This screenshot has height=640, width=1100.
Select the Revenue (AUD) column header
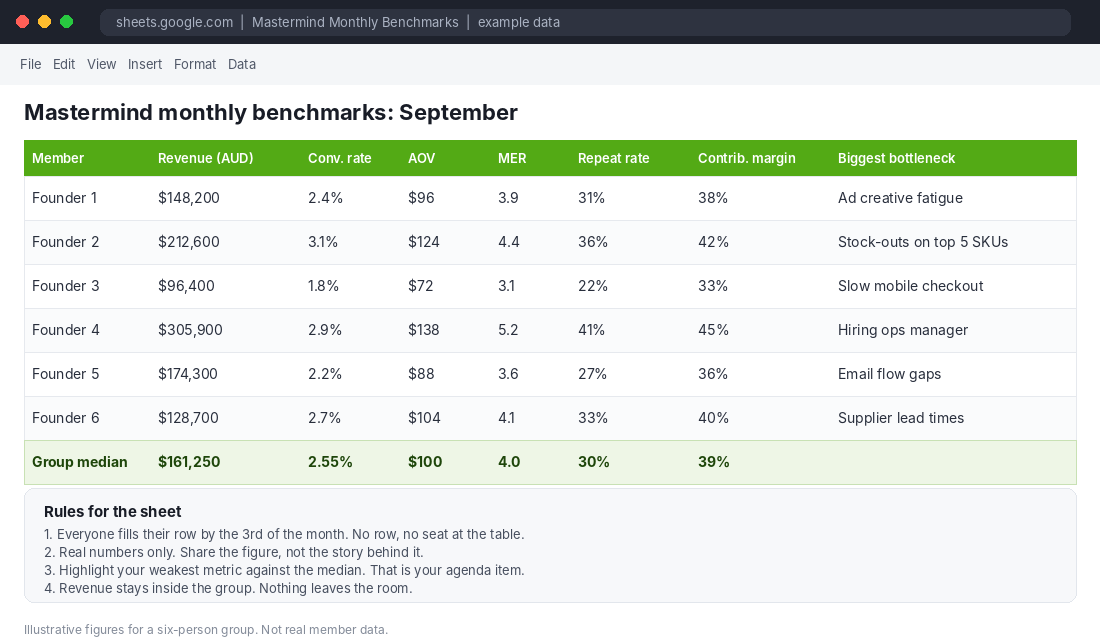(x=206, y=159)
